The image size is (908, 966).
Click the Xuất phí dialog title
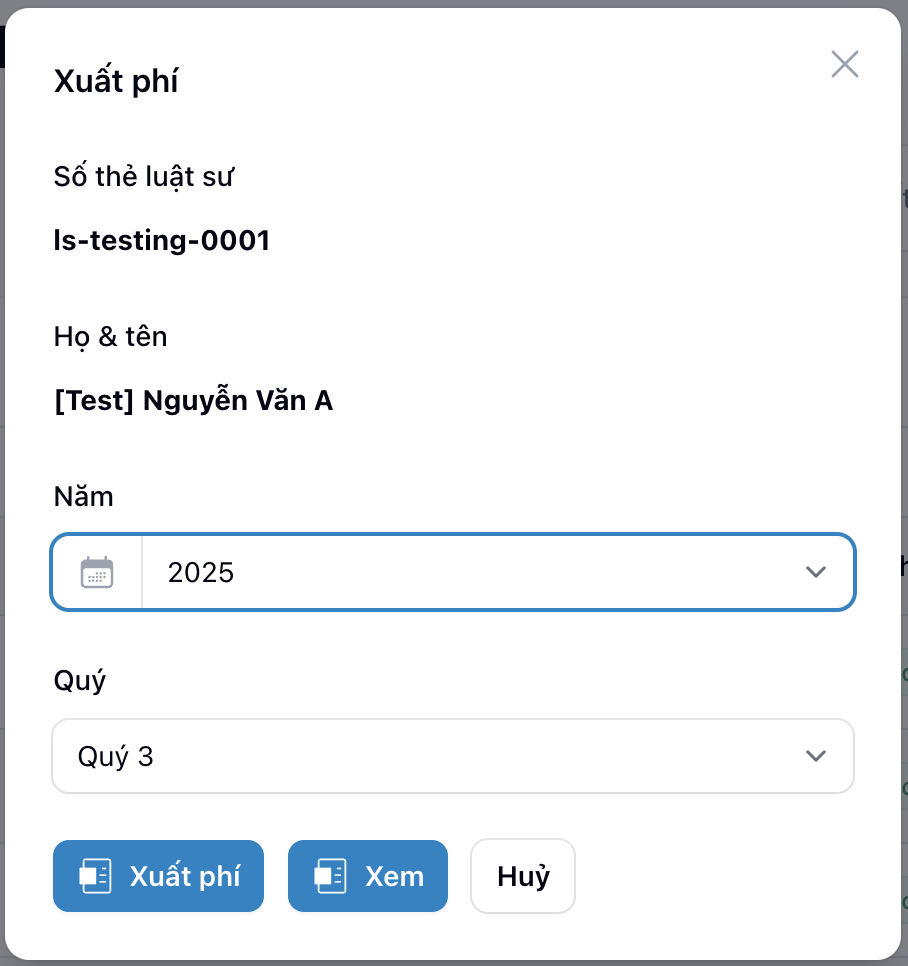[116, 80]
